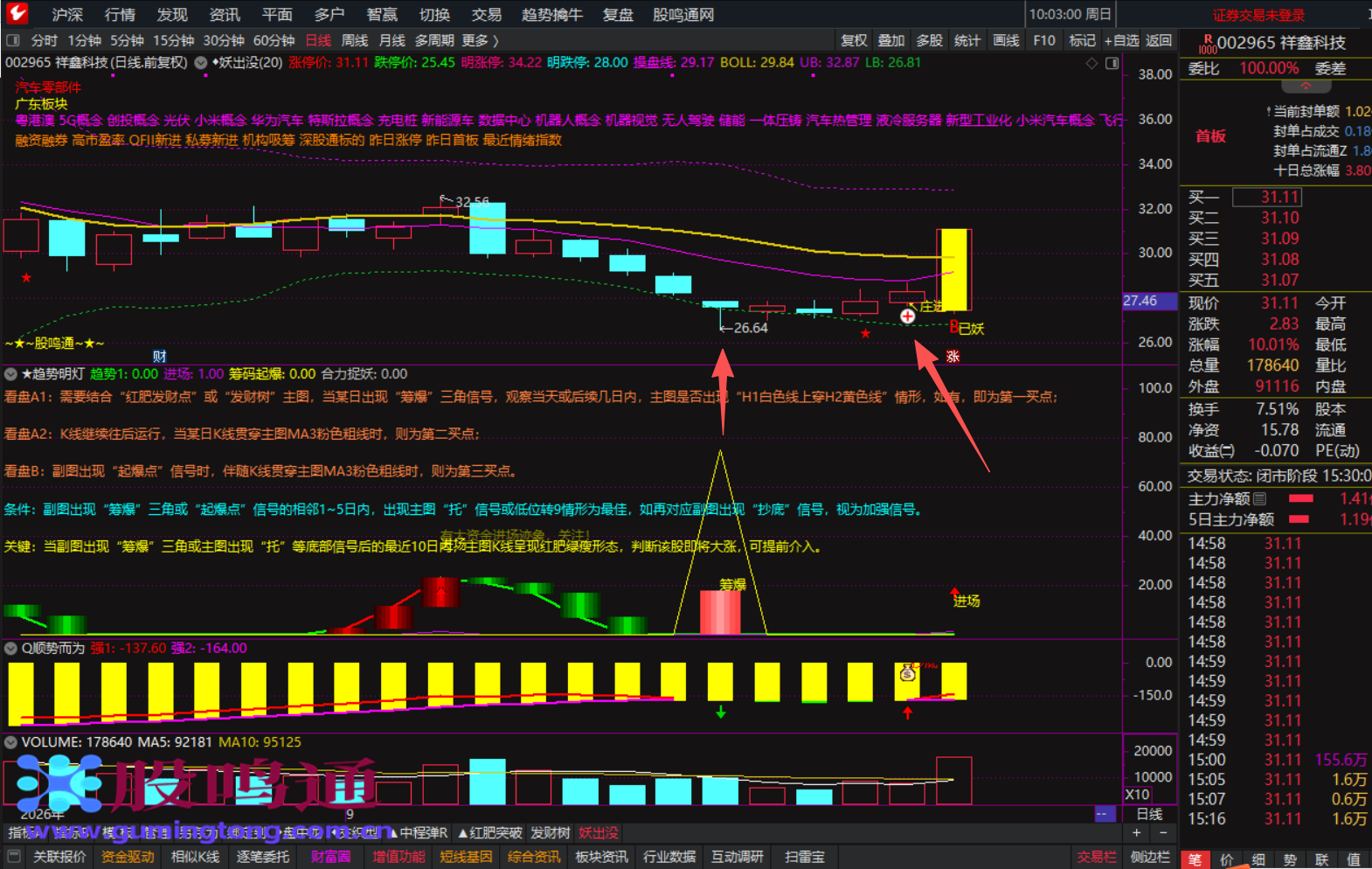Click the window icon left of 关联报价

pos(13,857)
